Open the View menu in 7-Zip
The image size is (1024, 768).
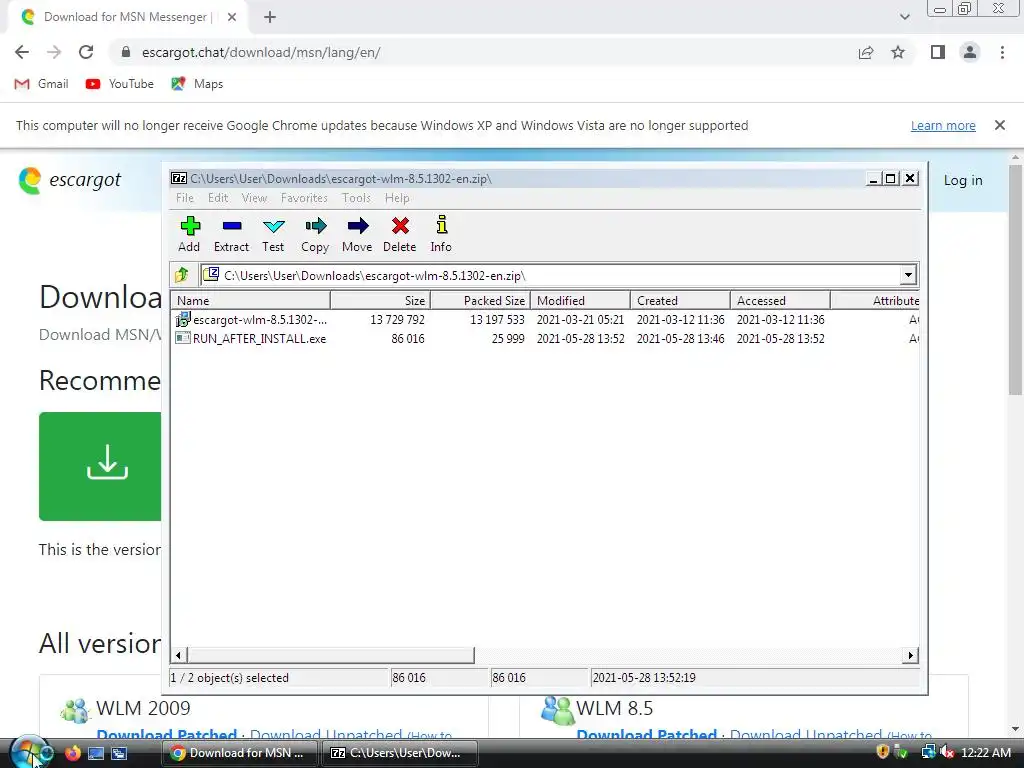coord(254,198)
